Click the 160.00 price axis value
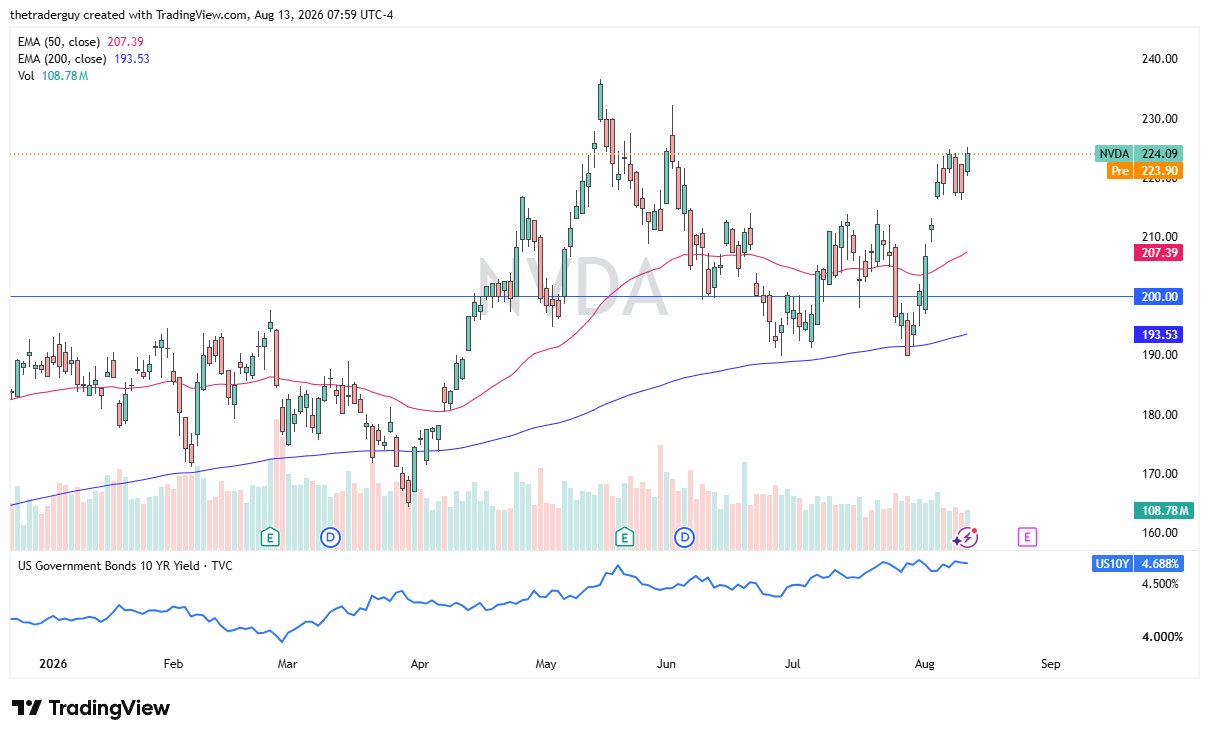Screen dimensions: 1209x738 pos(1159,533)
